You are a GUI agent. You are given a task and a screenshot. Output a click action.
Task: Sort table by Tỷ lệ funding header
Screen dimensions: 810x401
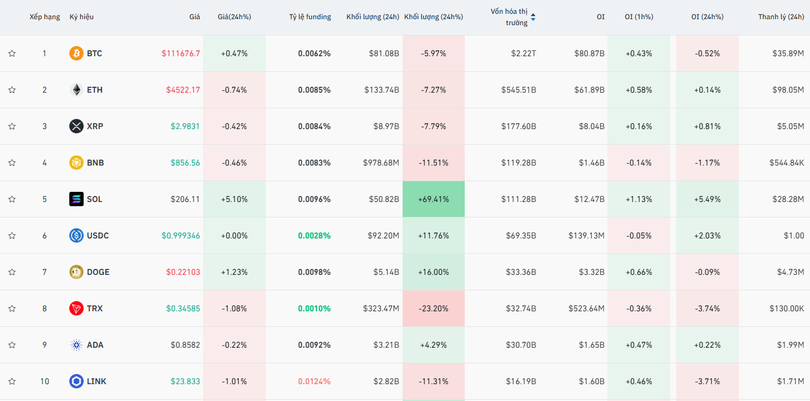(x=310, y=17)
